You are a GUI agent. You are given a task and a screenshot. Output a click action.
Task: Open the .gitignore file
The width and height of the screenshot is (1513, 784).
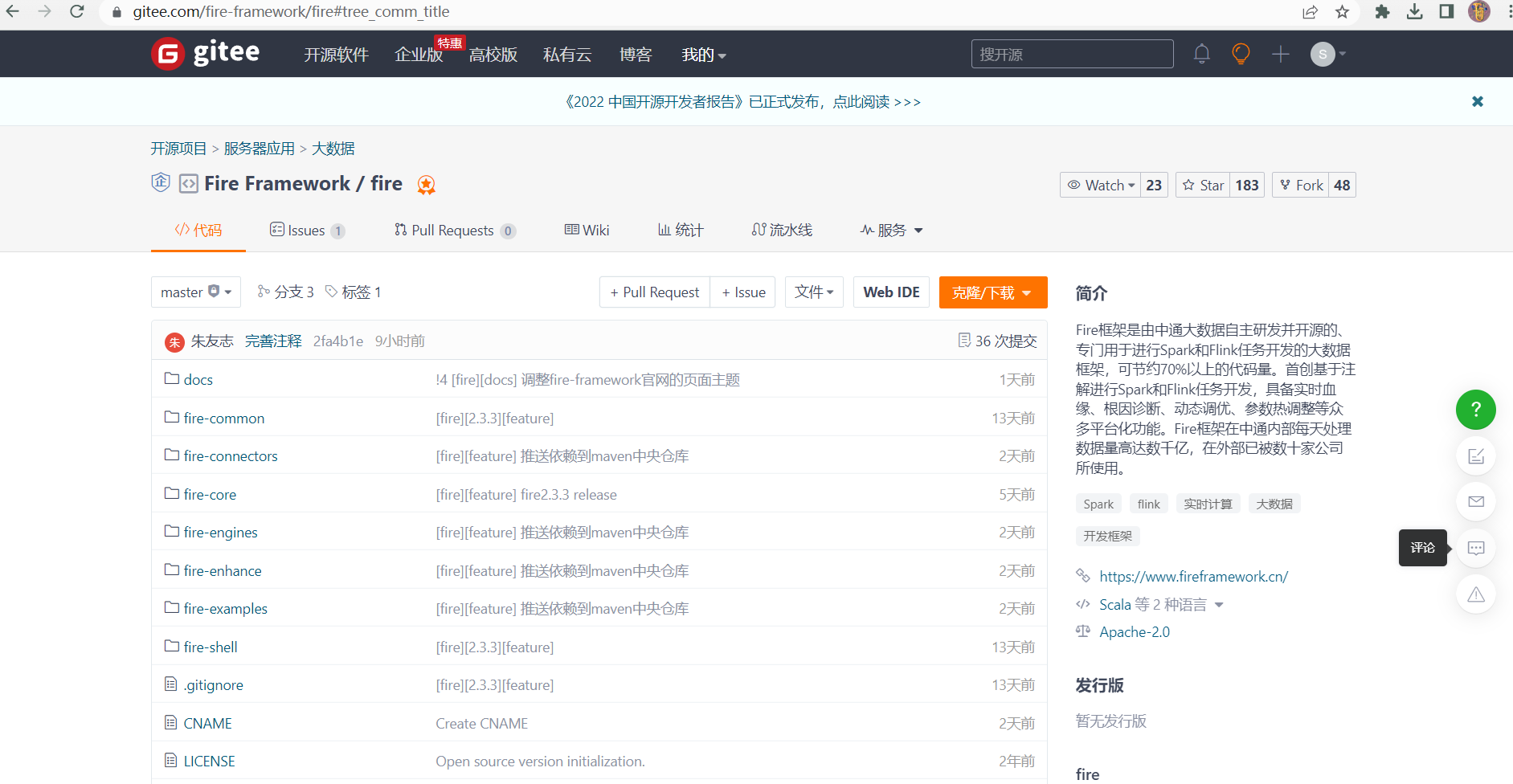point(213,684)
